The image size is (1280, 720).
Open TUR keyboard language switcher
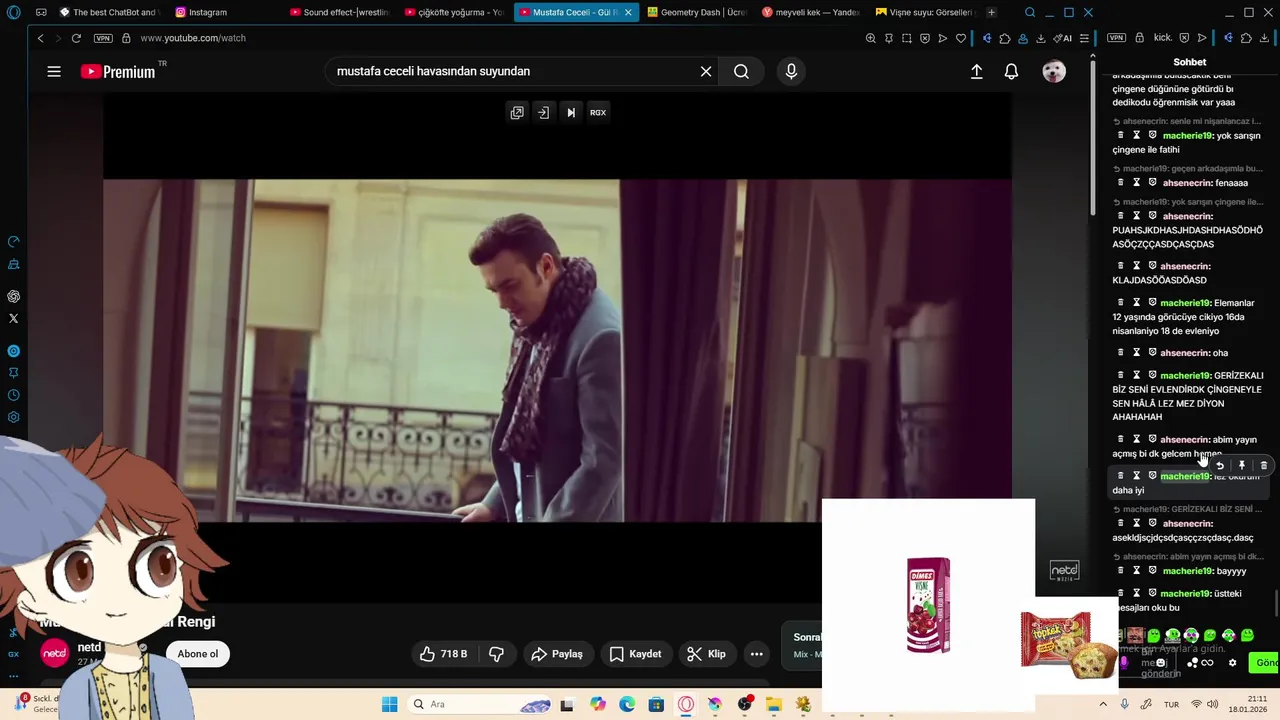1171,704
